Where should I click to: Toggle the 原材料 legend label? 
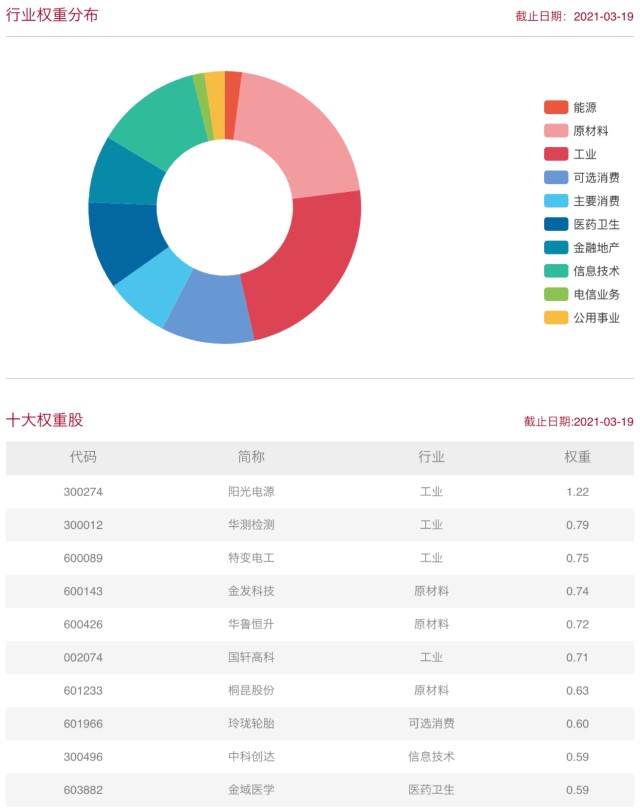click(590, 130)
